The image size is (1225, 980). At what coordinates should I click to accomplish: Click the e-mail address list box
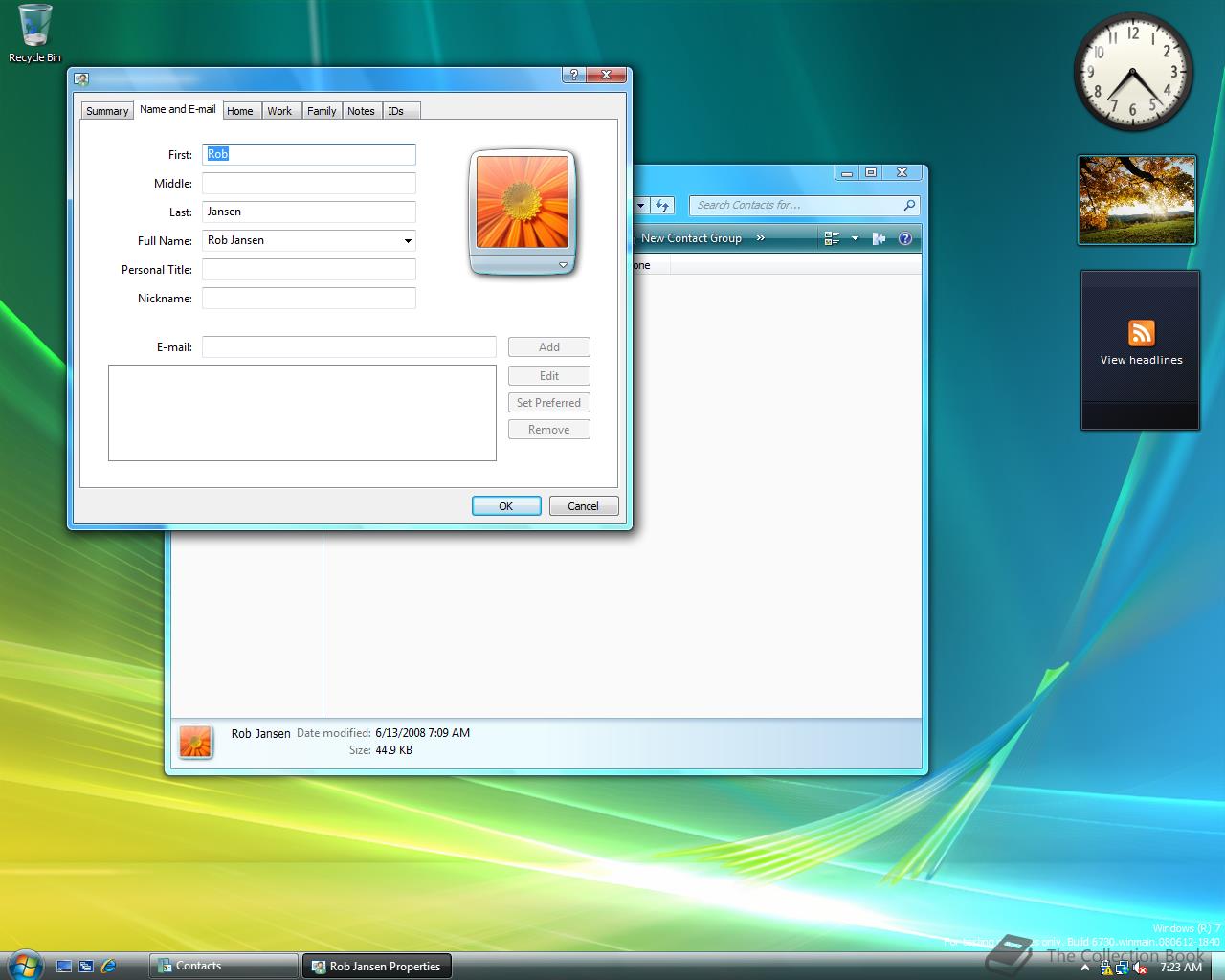pos(302,412)
